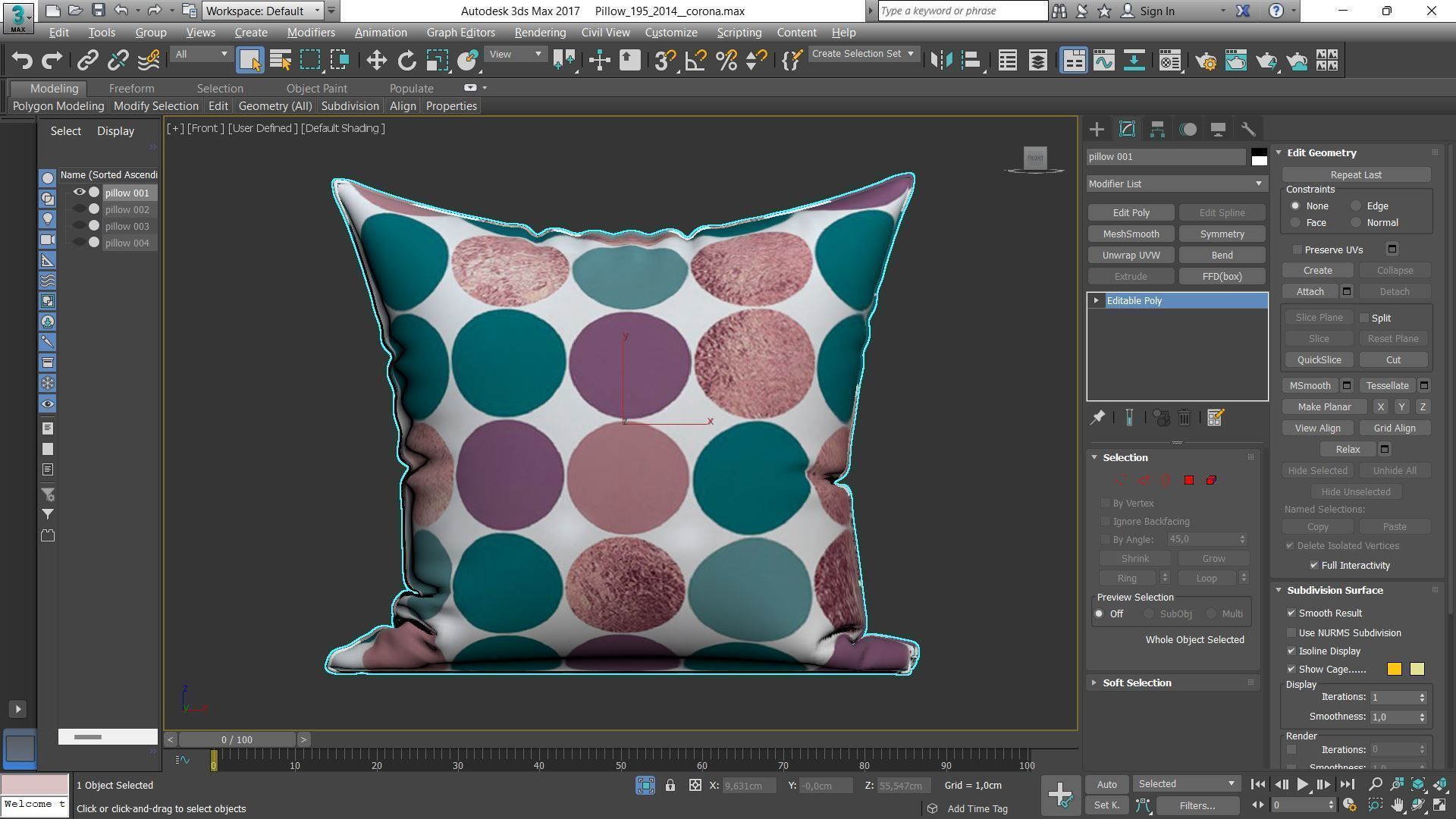Enable Use NURMS Subdivision checkbox
The width and height of the screenshot is (1456, 819).
coord(1291,633)
